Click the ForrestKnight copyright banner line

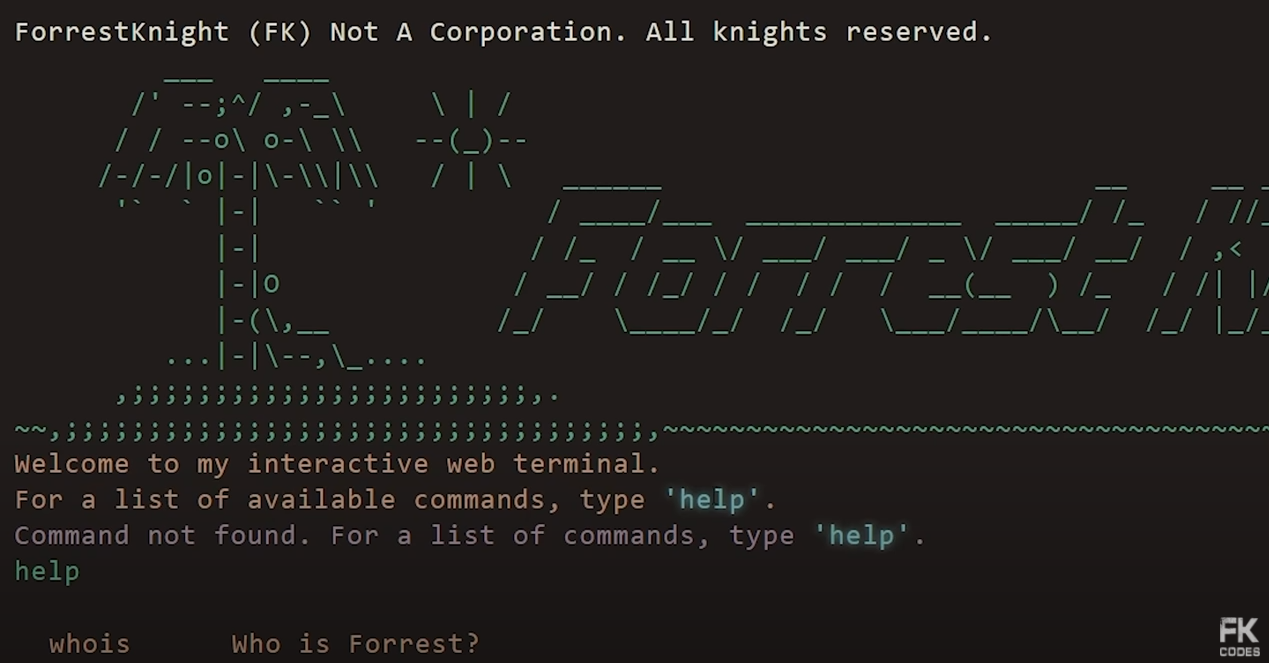[503, 32]
